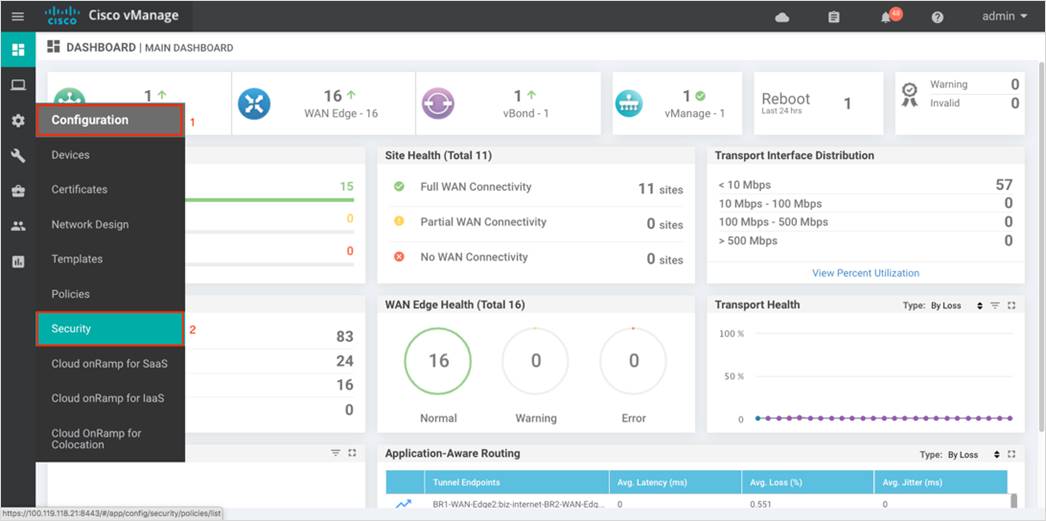Click the red no connectivity status icon
This screenshot has width=1046, height=521.
pyautogui.click(x=399, y=257)
